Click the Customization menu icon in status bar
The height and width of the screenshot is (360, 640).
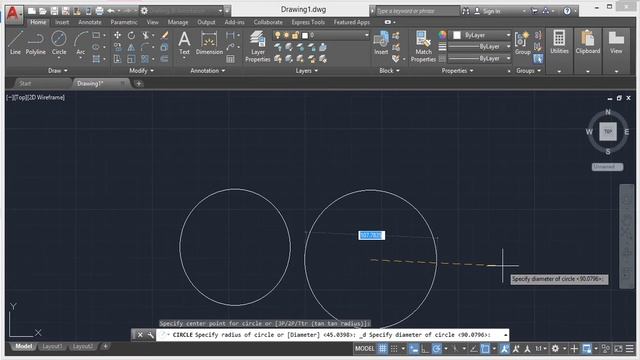pos(630,349)
